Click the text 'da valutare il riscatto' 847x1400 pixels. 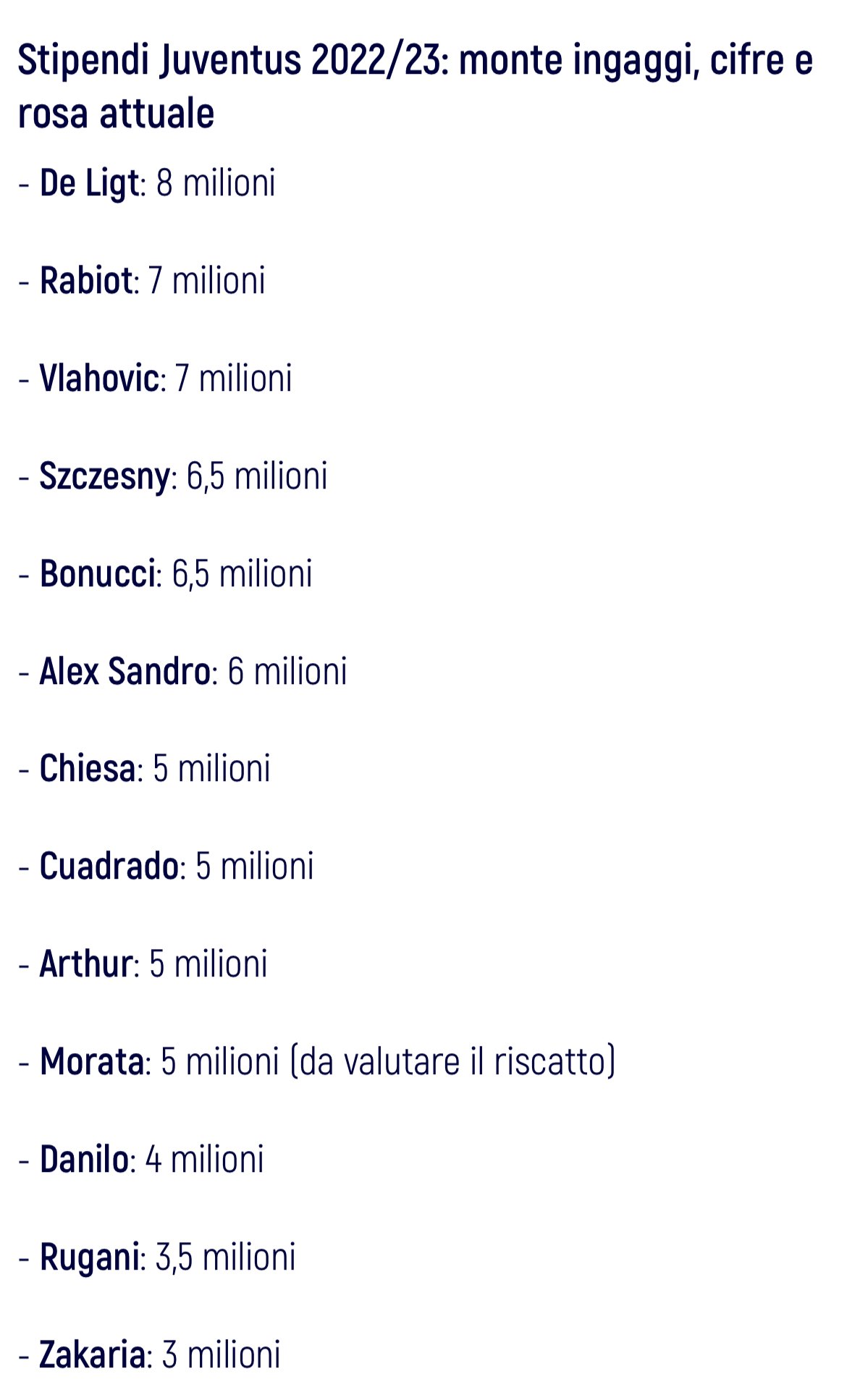coord(453,1061)
